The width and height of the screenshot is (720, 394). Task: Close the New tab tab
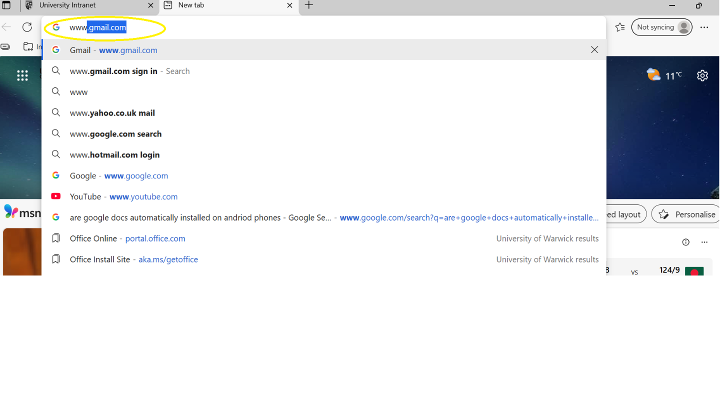[290, 6]
